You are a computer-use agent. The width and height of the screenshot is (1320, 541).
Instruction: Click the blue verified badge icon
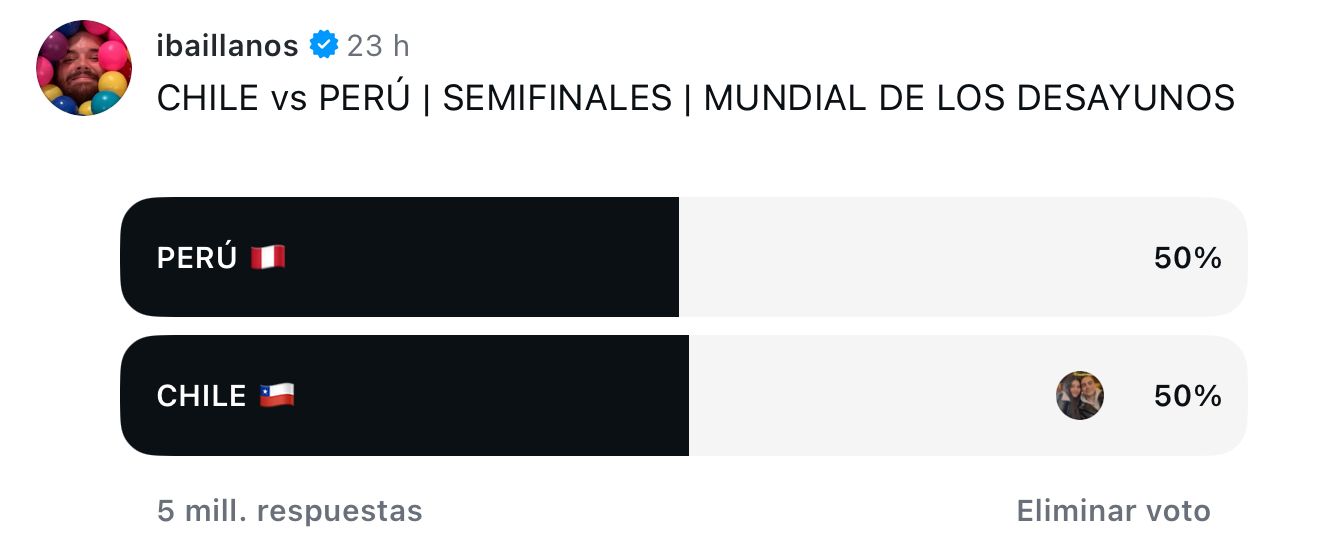[x=323, y=45]
